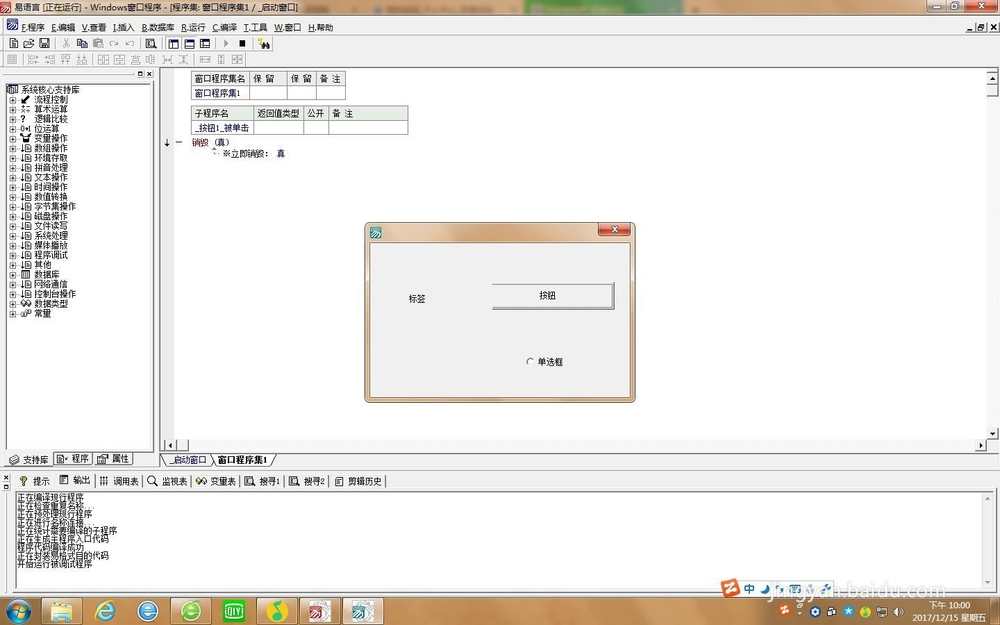
Task: Open Internet Explorer from the taskbar
Action: tap(148, 609)
